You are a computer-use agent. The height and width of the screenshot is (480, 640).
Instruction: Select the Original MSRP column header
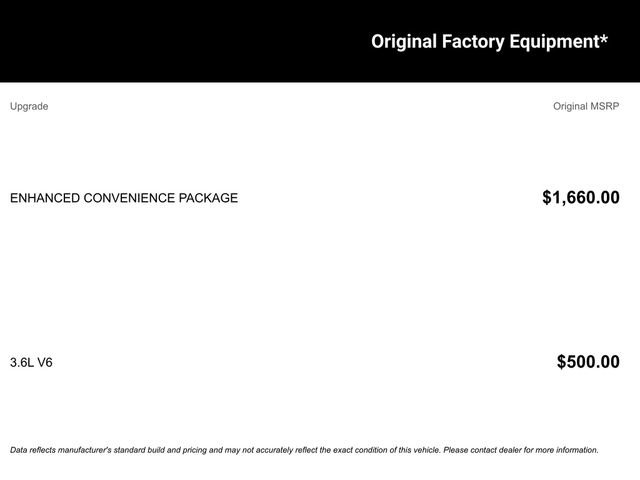pos(586,106)
